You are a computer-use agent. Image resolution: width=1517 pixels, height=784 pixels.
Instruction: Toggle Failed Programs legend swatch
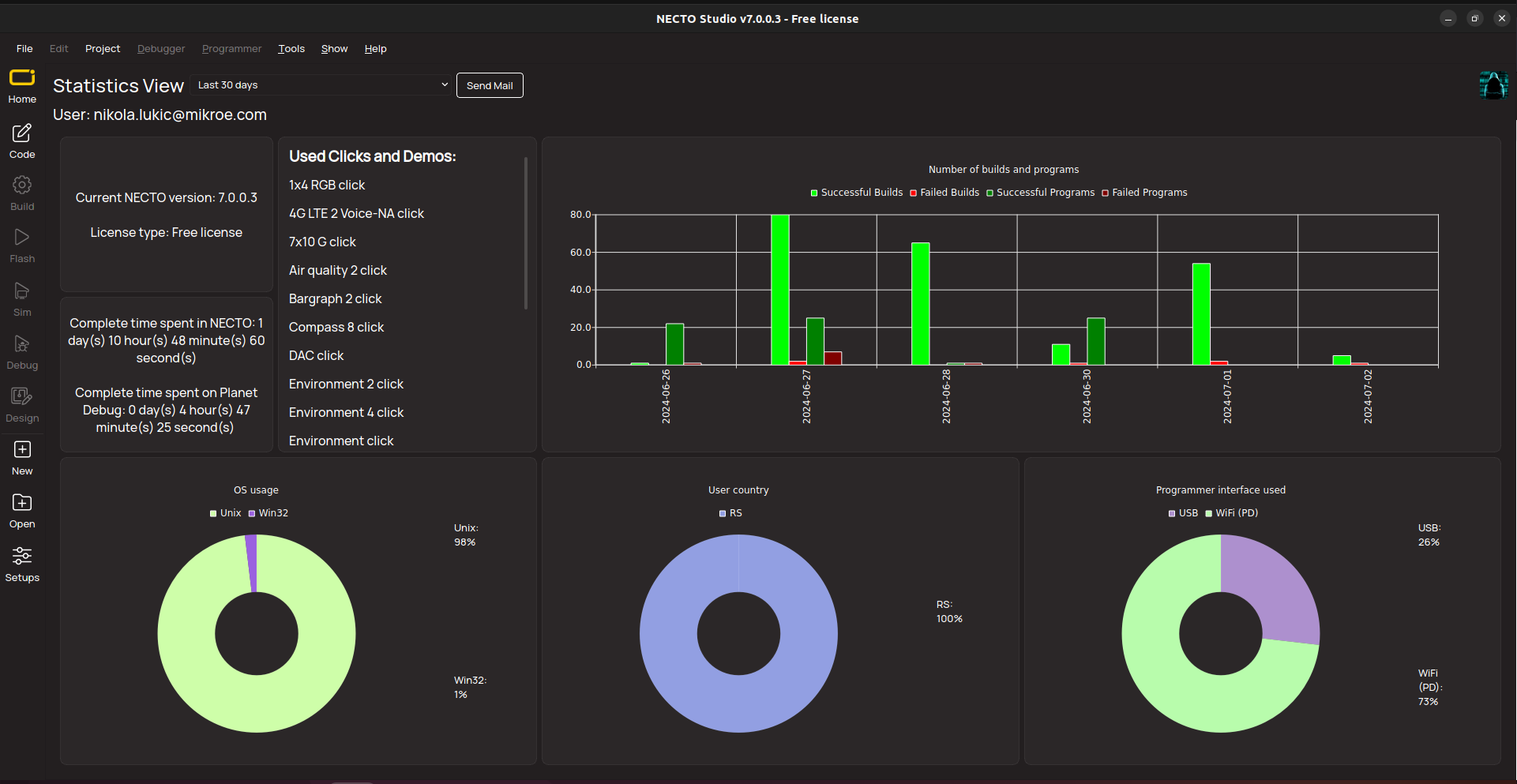(1106, 193)
